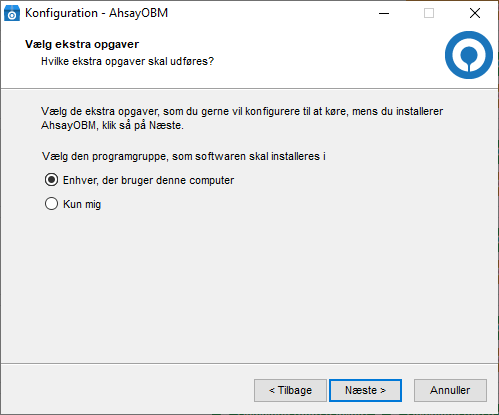Continue with the 'Næste >' button
This screenshot has width=499, height=415.
point(365,390)
